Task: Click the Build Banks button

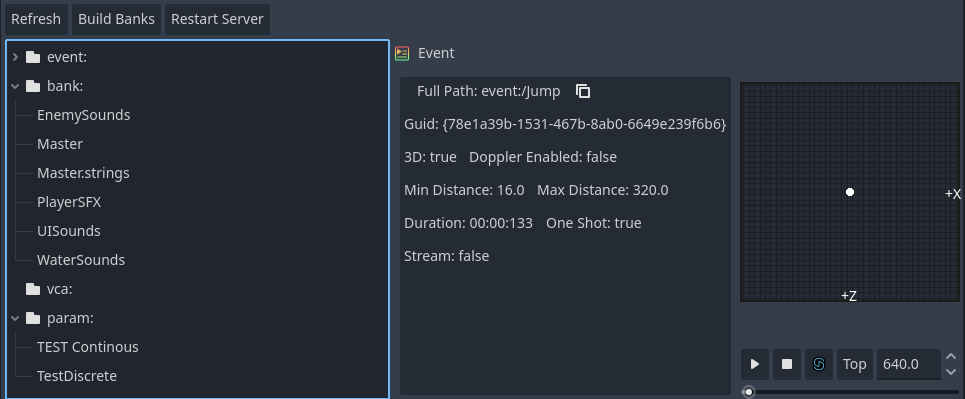Action: [116, 19]
